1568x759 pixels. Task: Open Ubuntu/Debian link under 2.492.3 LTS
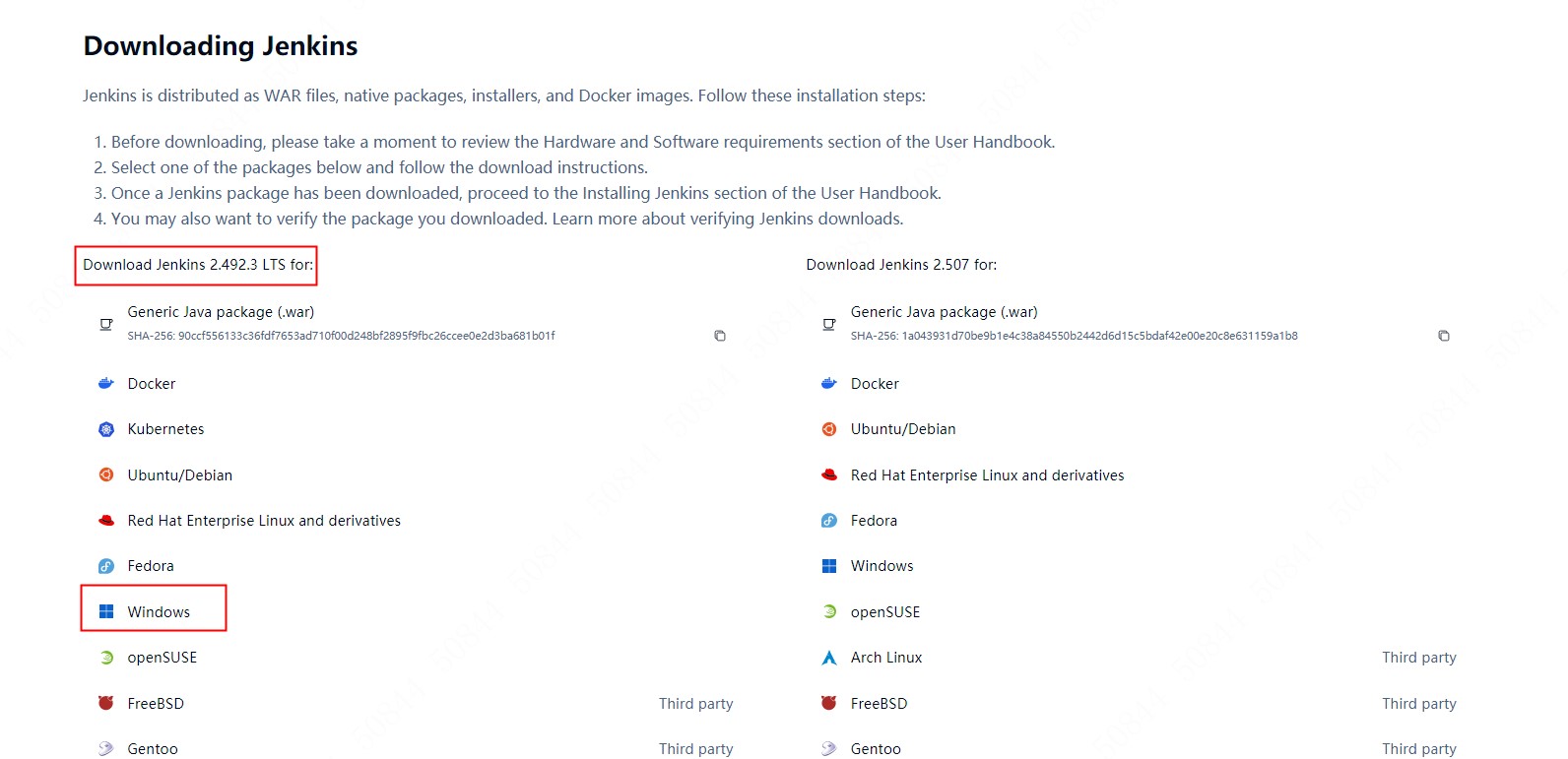[180, 475]
